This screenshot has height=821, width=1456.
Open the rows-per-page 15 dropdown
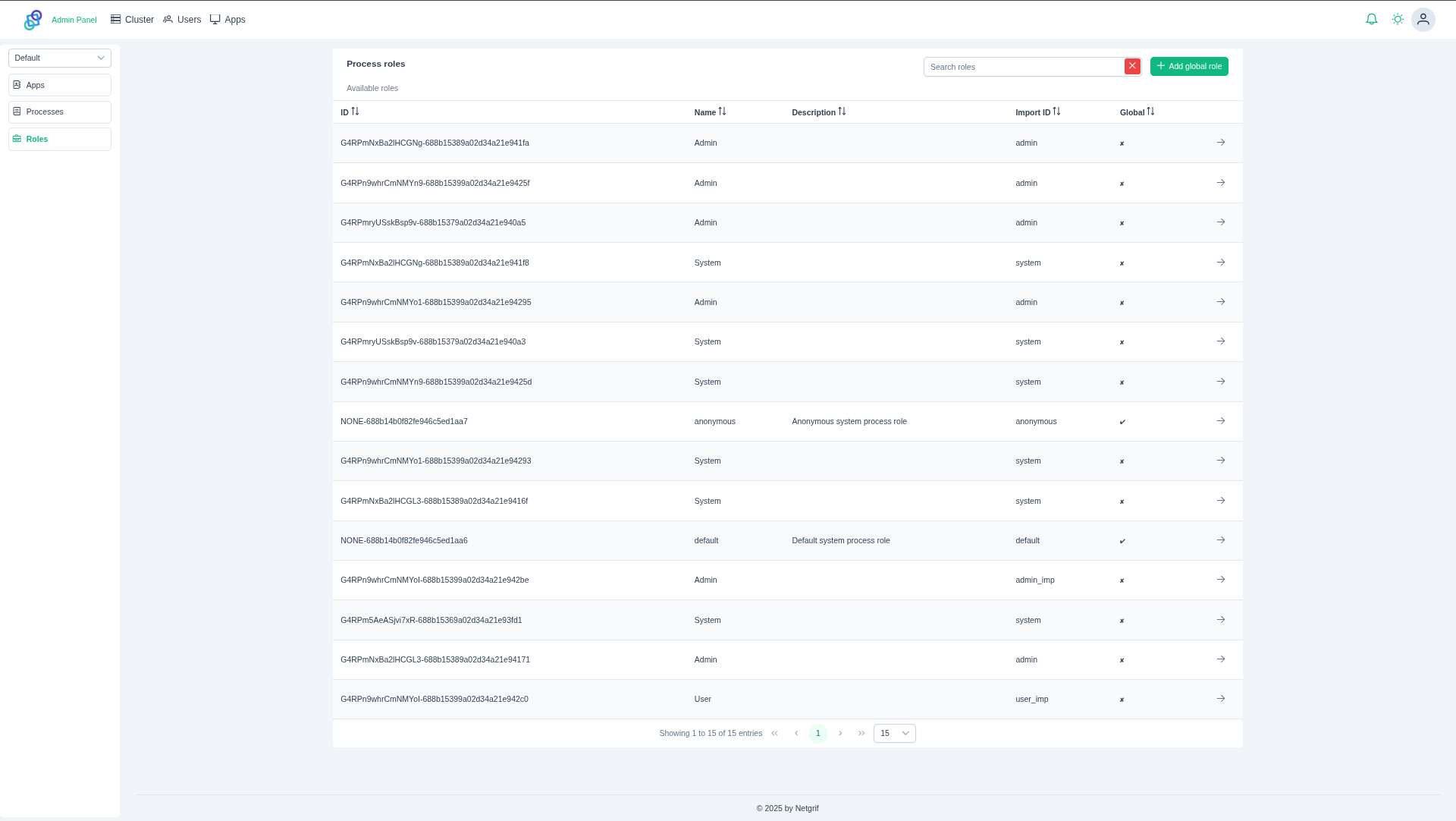tap(894, 734)
